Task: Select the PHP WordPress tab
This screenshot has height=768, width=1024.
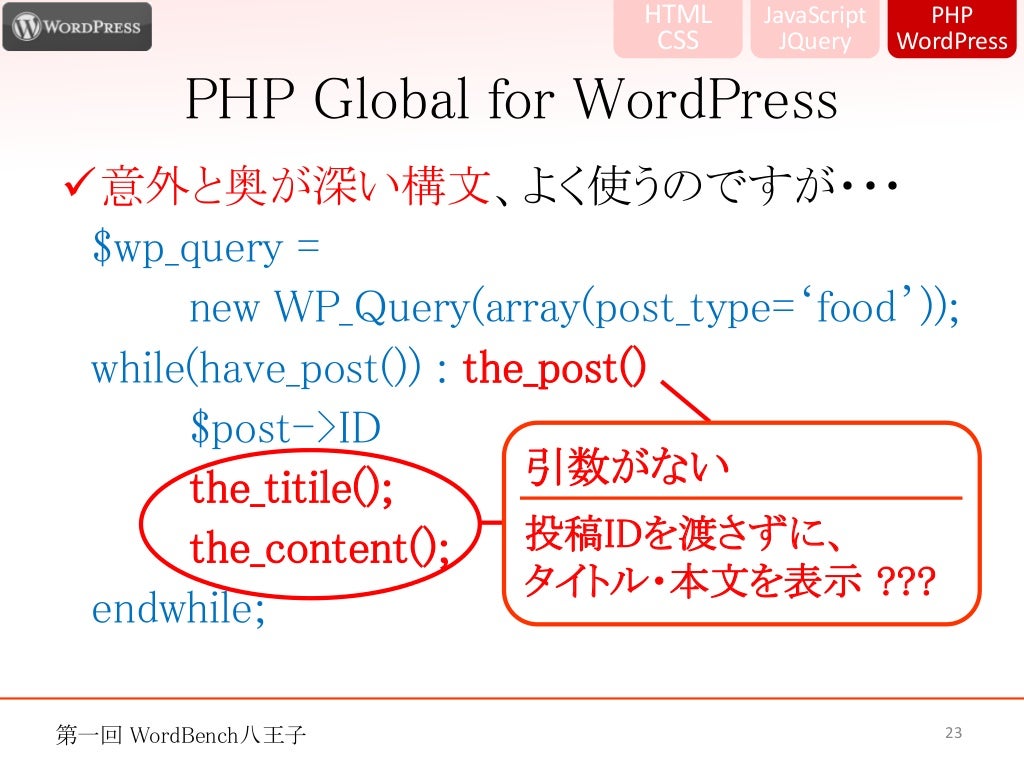Action: click(952, 27)
